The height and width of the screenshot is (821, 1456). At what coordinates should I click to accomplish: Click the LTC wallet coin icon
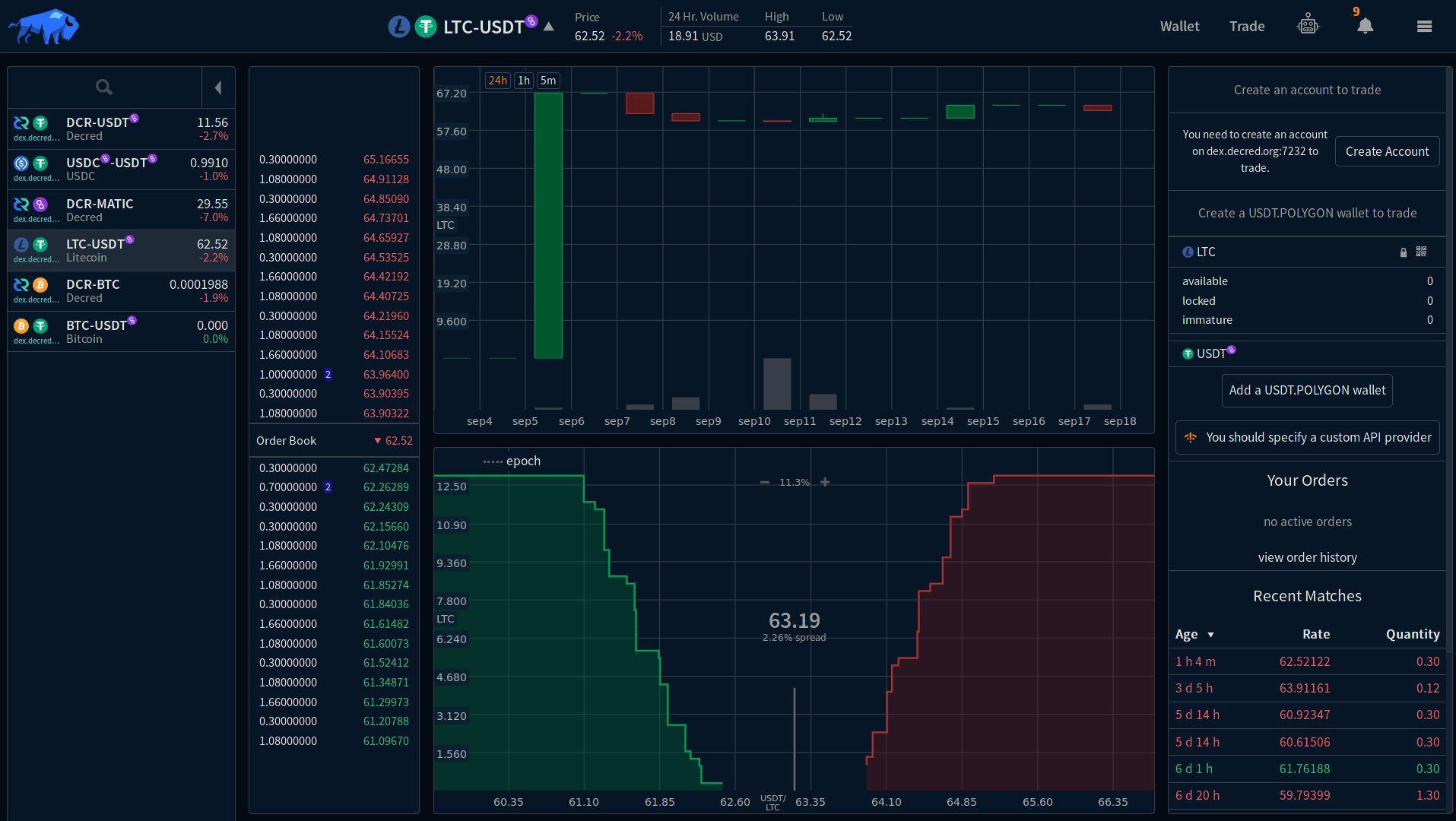1188,252
